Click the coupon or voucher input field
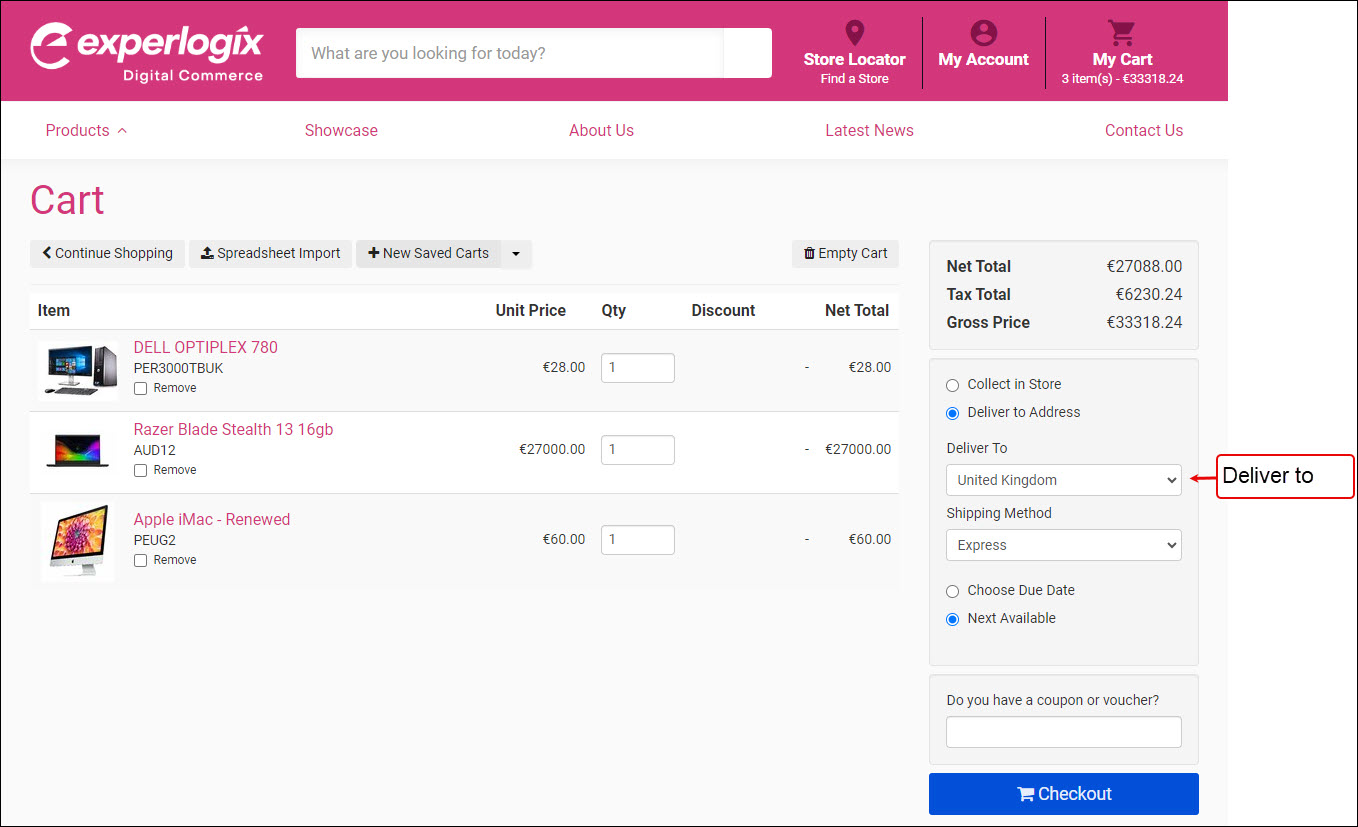 (x=1063, y=732)
